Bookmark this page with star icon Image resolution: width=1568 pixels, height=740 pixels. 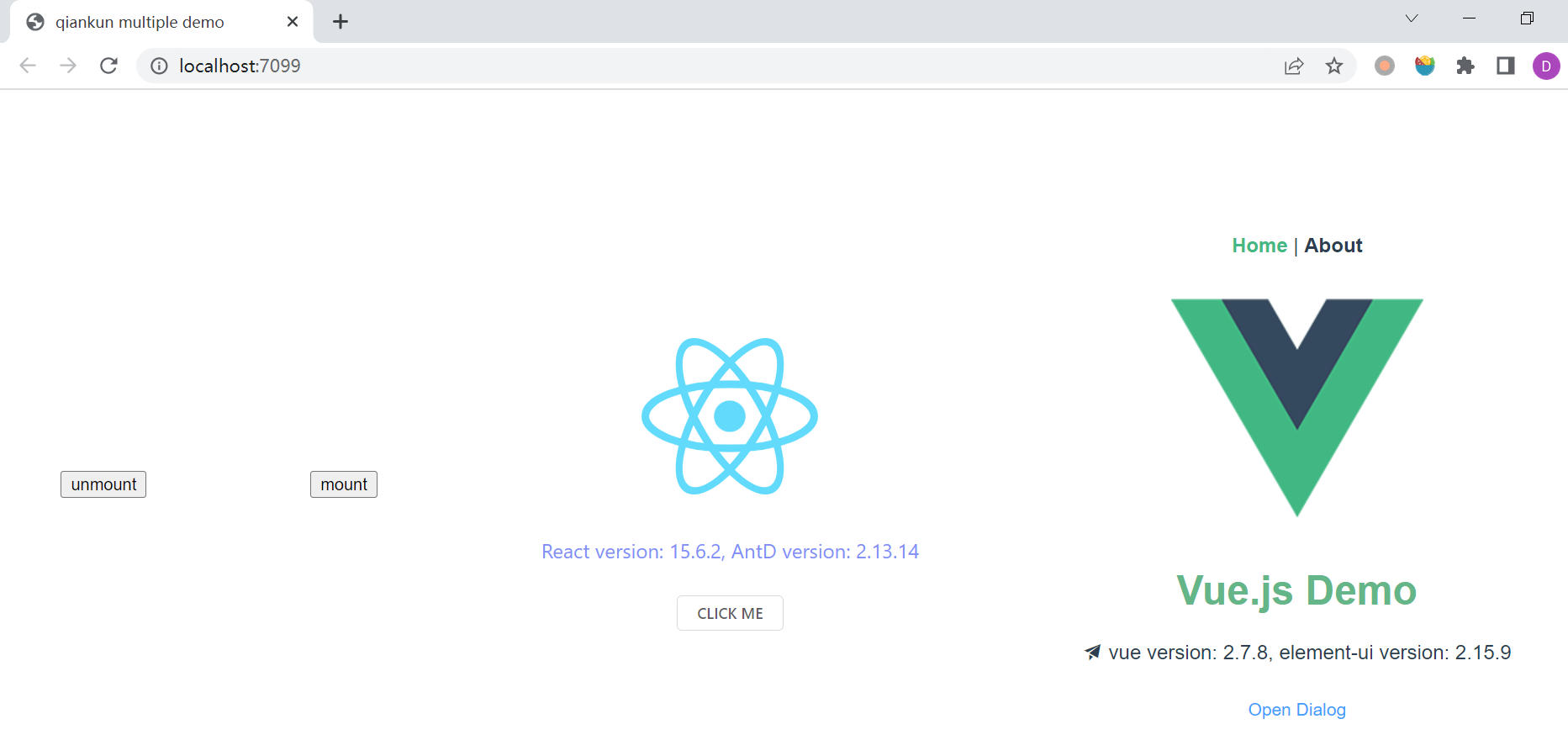pos(1334,66)
